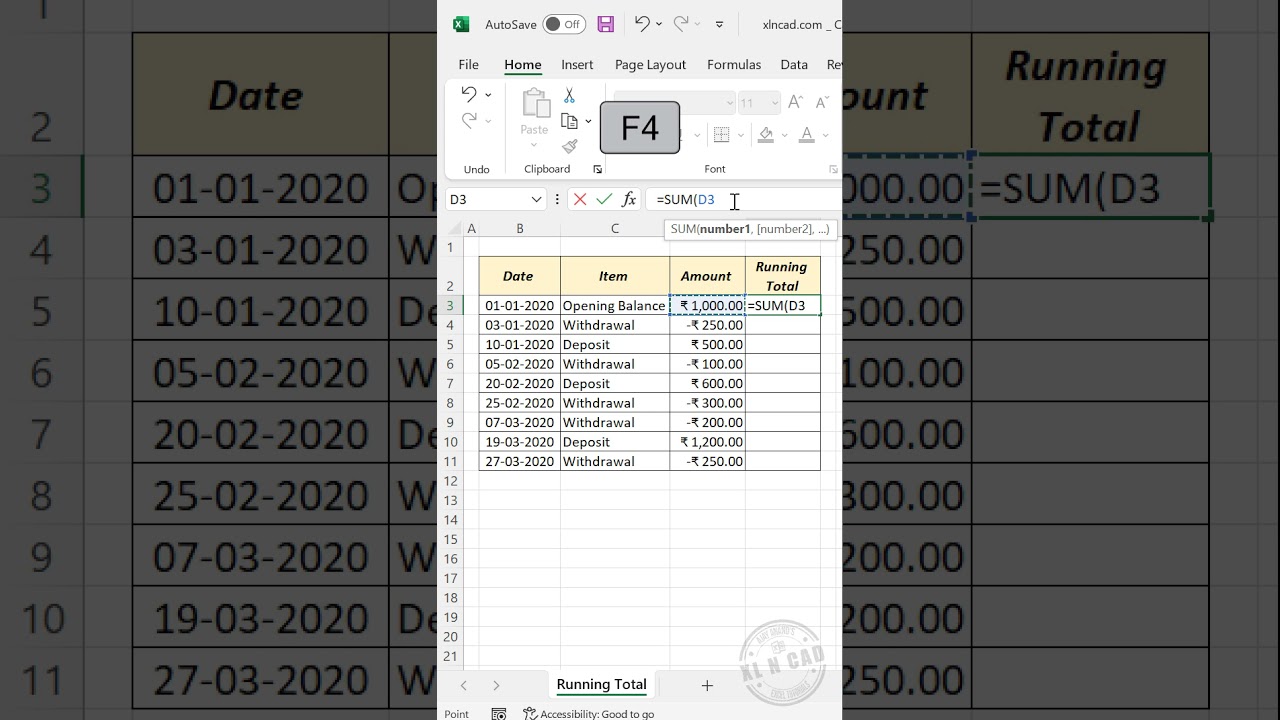The height and width of the screenshot is (720, 1280).
Task: Open the File tab
Action: tap(468, 64)
